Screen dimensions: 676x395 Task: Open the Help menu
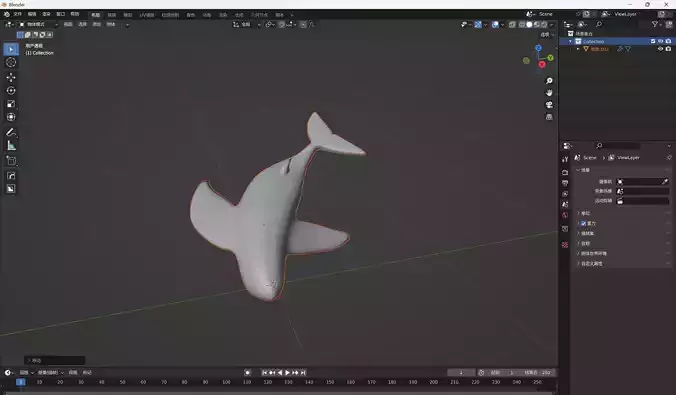coord(75,14)
